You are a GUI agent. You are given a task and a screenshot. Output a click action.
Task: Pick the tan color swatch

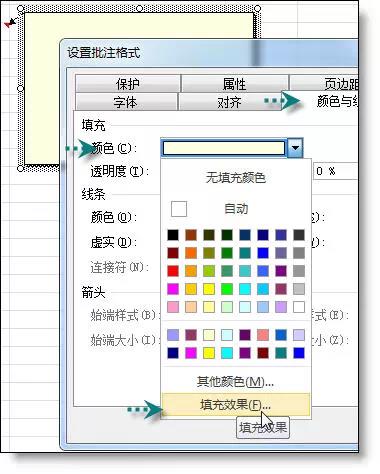coord(191,307)
